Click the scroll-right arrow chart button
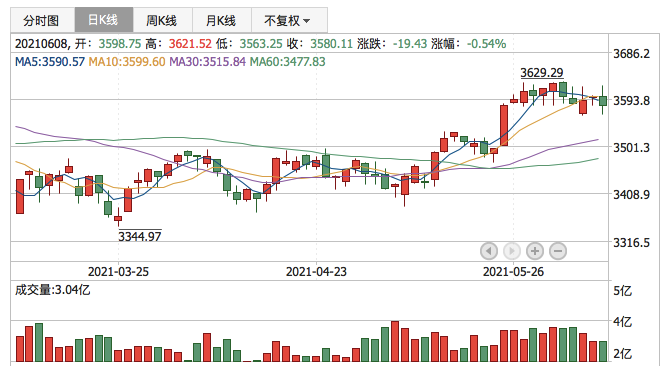Screen dimensions: 668x371 tap(512, 251)
